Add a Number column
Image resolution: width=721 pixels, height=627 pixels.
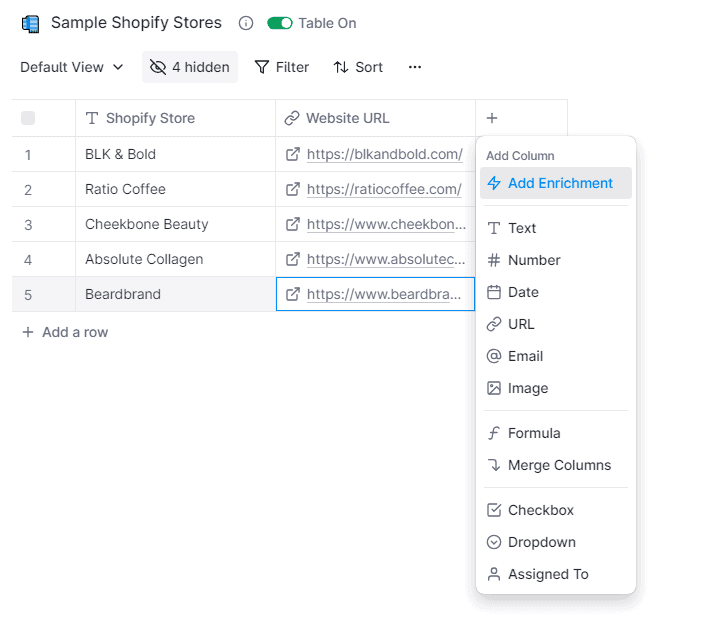555,260
